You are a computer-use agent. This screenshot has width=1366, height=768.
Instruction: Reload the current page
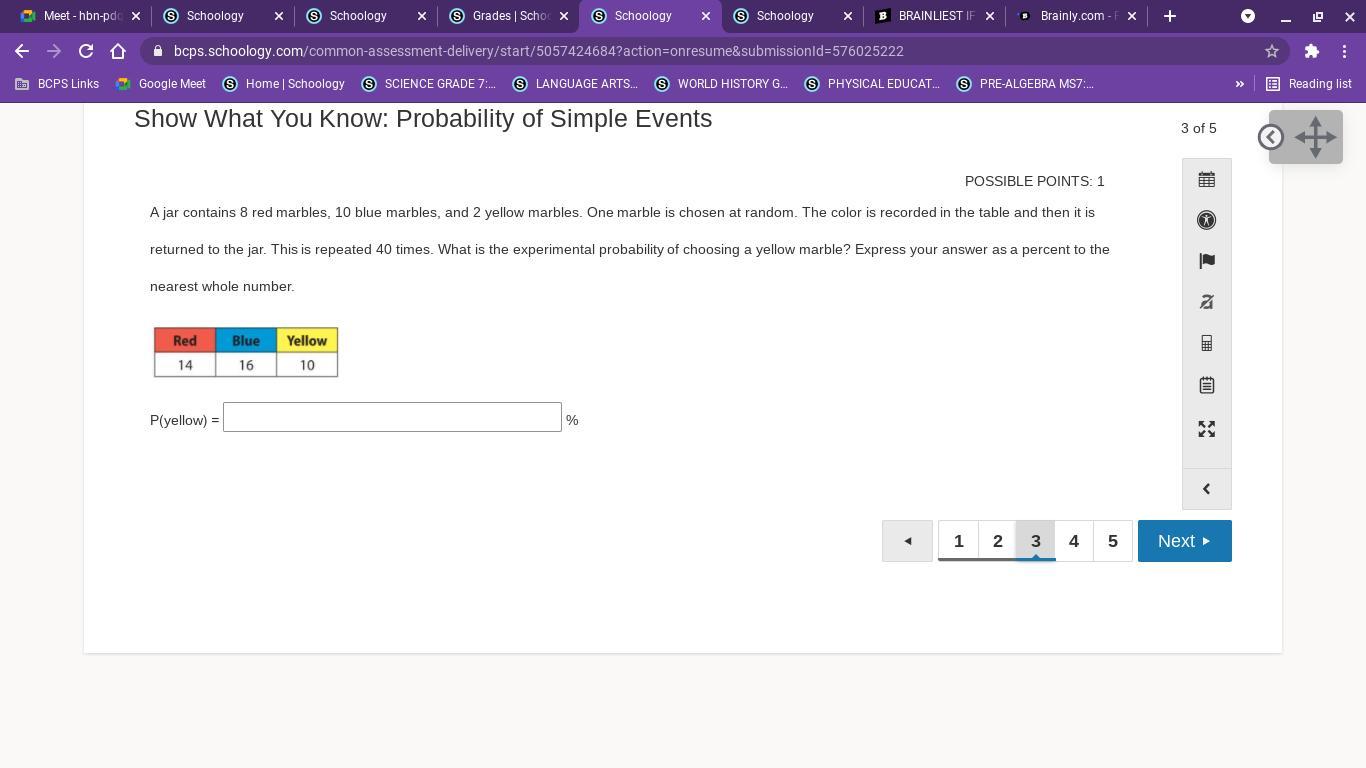click(86, 51)
